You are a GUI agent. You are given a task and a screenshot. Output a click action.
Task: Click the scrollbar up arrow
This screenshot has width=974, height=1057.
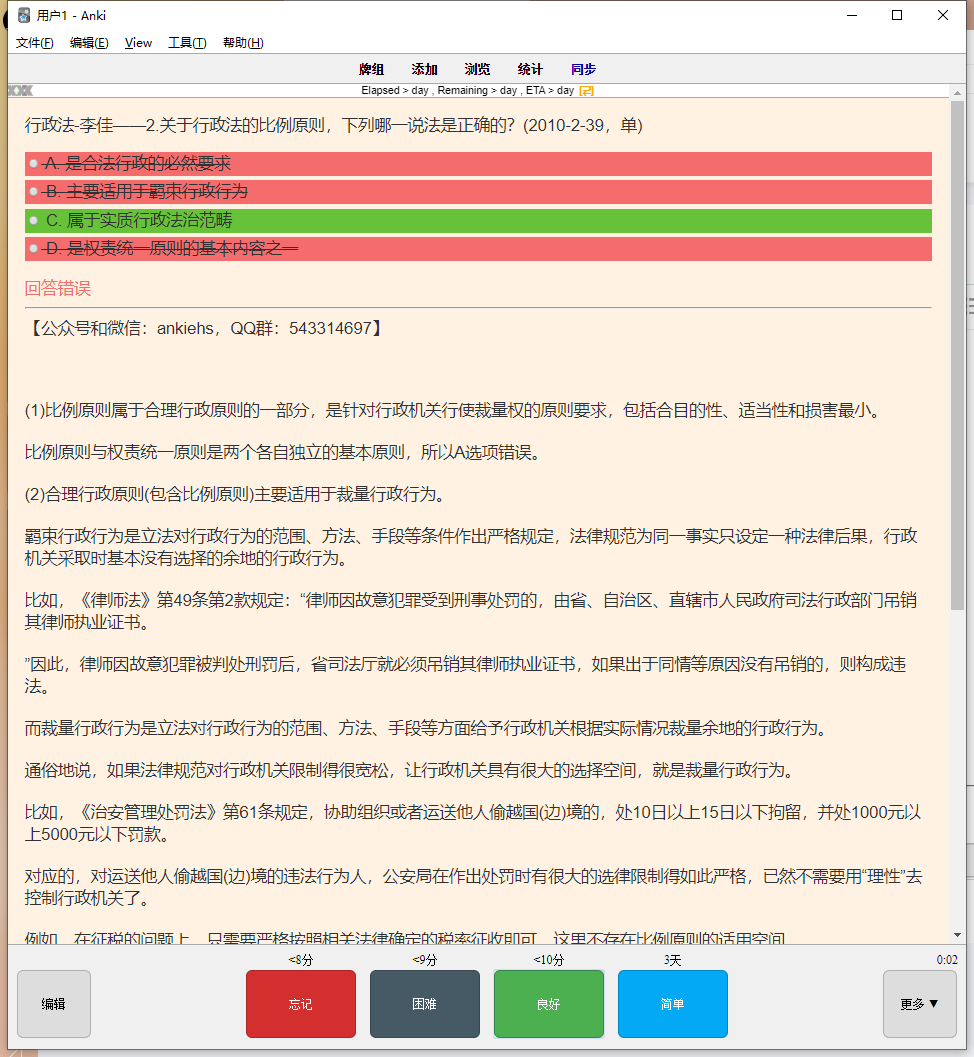point(957,92)
